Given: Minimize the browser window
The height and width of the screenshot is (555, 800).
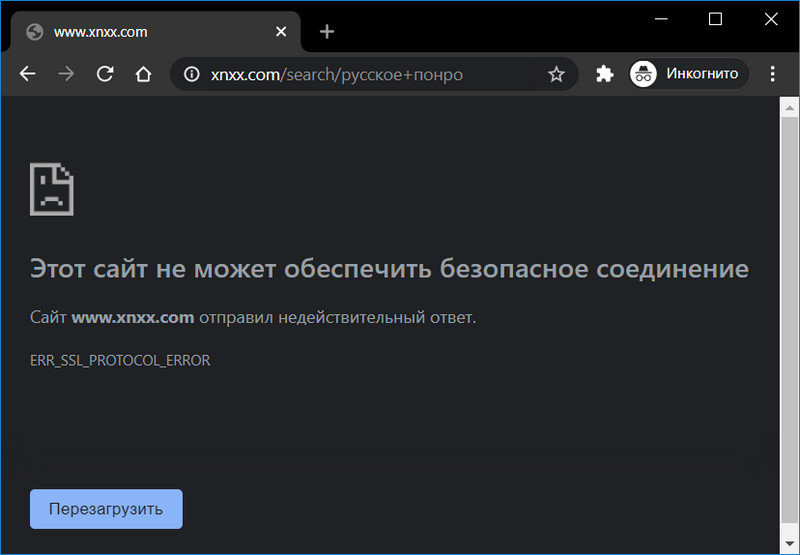Looking at the screenshot, I should click(x=661, y=19).
